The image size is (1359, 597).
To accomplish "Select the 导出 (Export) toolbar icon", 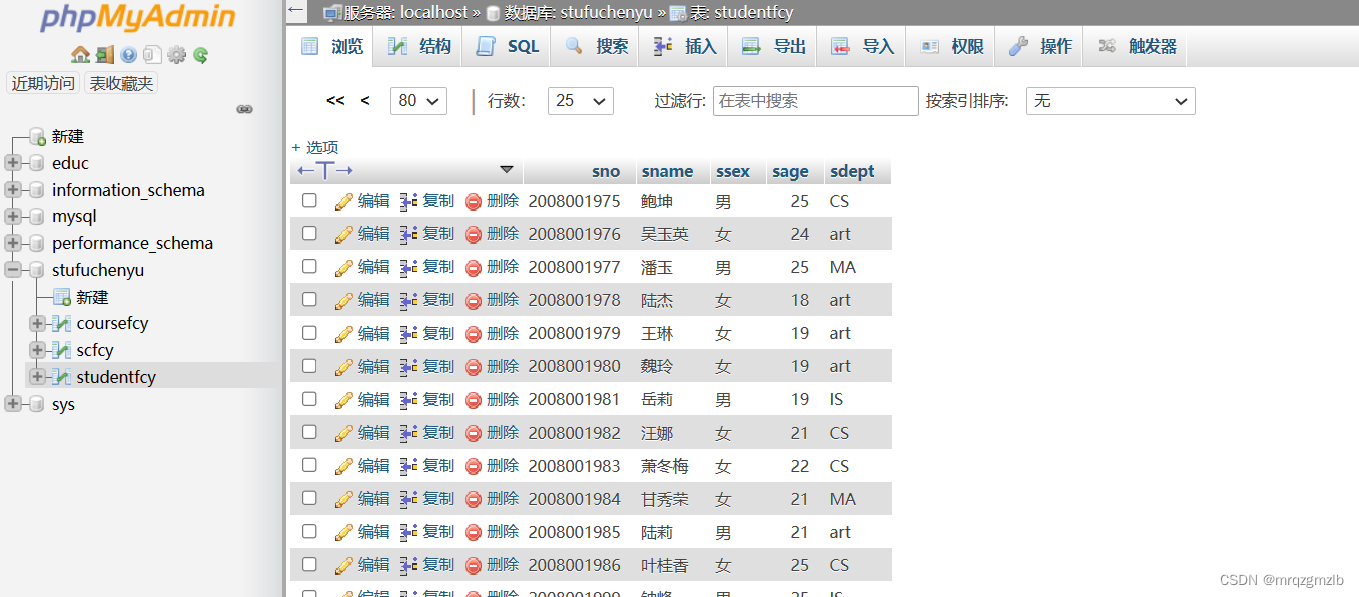I will click(772, 45).
